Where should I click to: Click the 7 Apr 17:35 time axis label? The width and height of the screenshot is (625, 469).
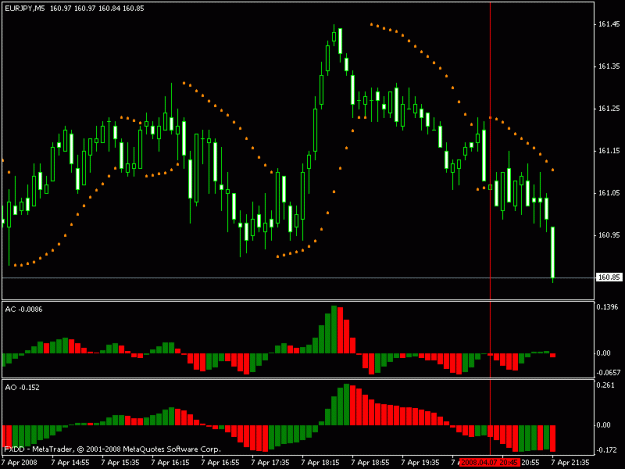point(270,463)
